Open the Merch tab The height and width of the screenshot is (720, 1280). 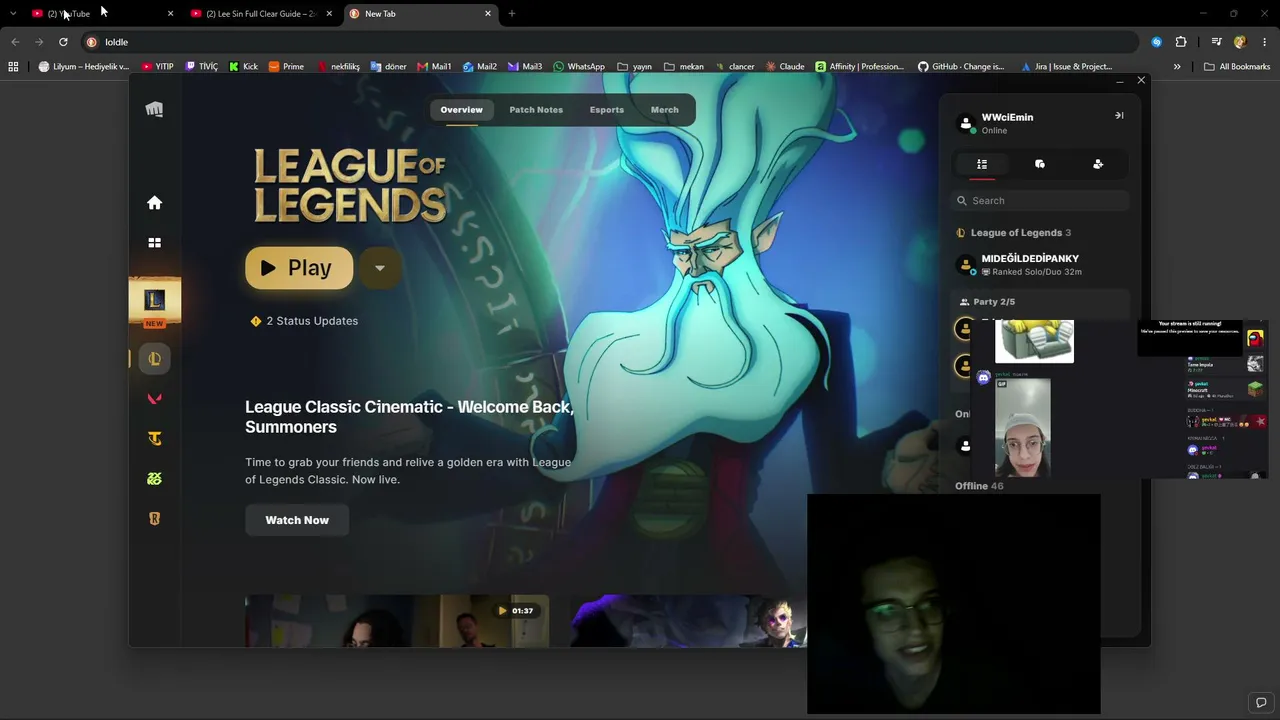coord(665,110)
